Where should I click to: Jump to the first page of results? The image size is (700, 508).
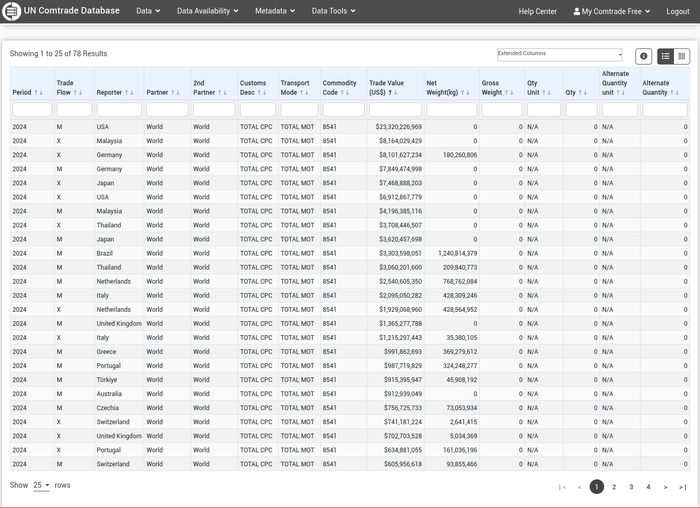pyautogui.click(x=562, y=487)
